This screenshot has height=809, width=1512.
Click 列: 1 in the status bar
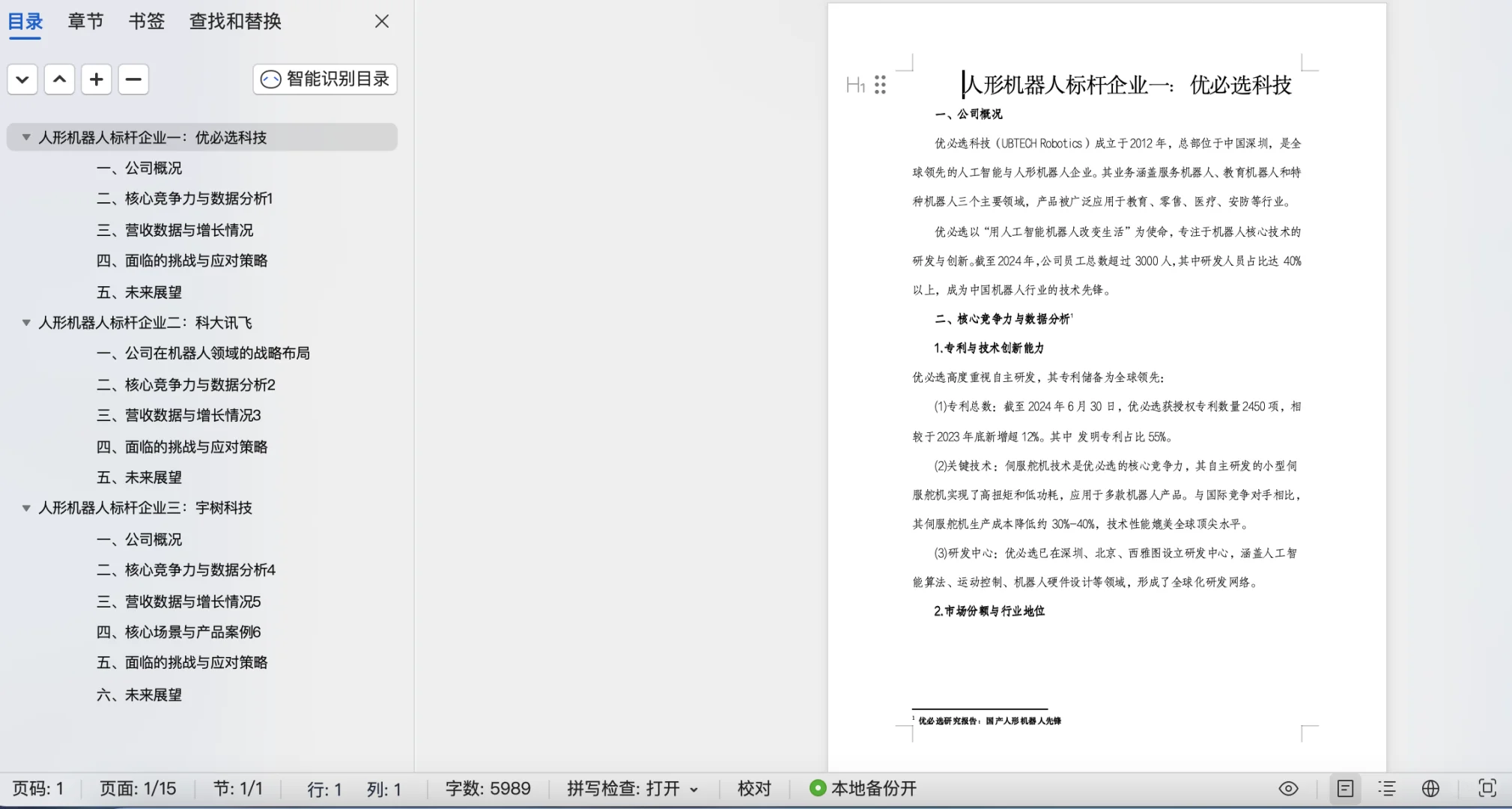[x=384, y=790]
